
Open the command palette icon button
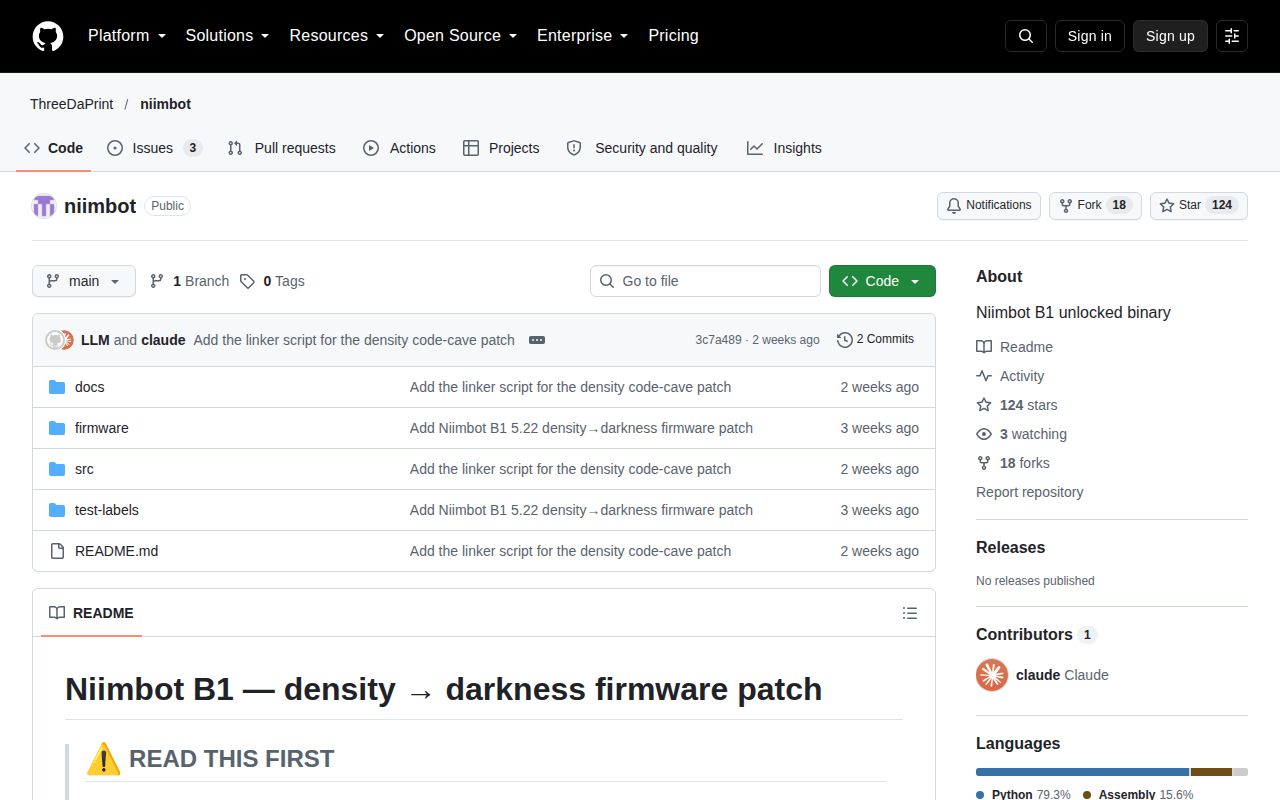pyautogui.click(x=1232, y=36)
